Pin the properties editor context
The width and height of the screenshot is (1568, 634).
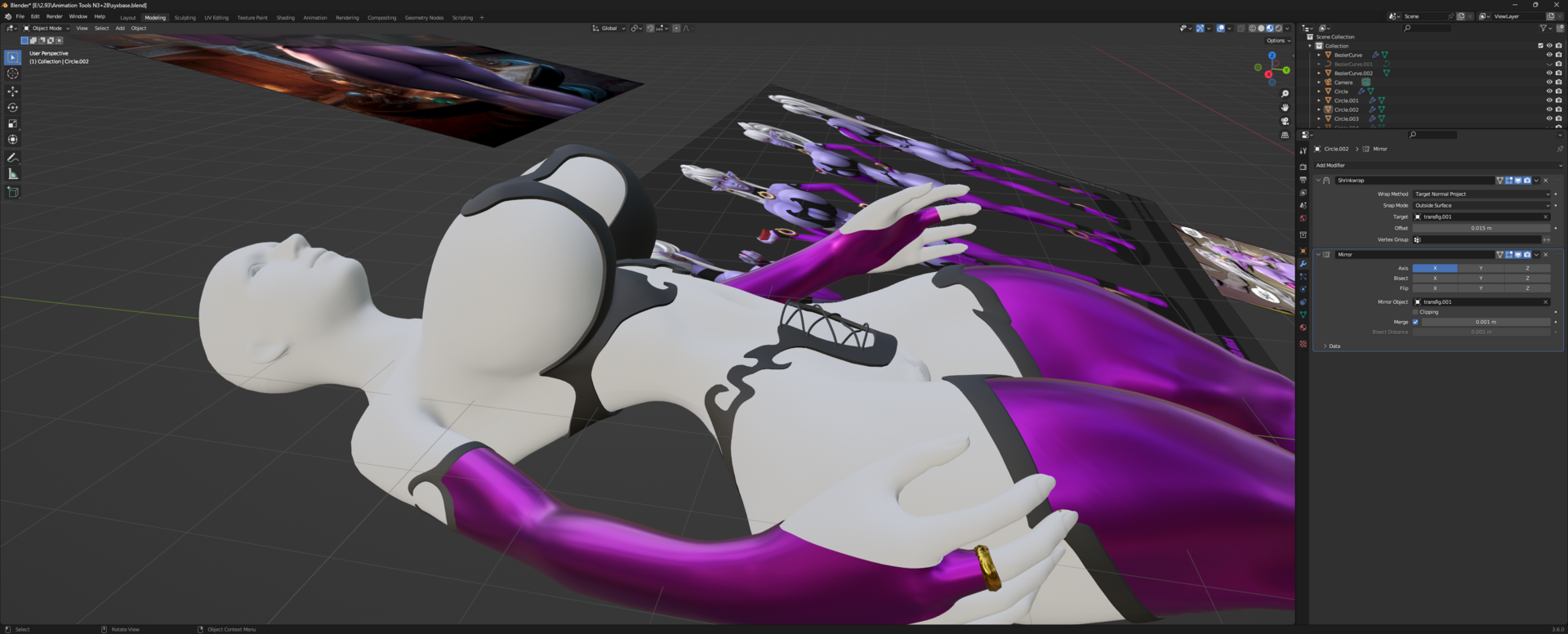1559,149
